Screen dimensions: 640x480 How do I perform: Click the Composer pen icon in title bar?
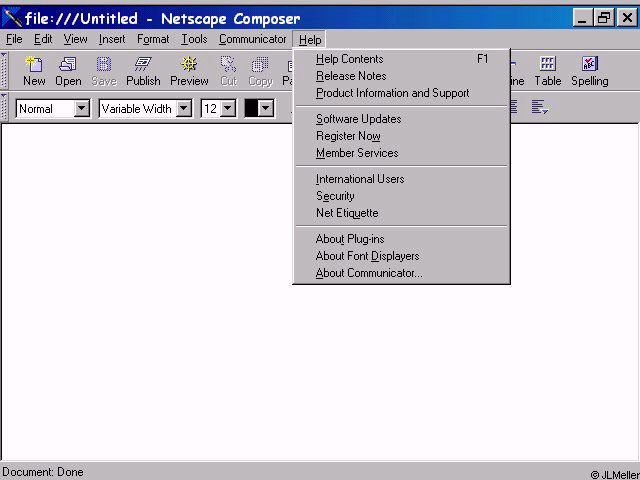pyautogui.click(x=11, y=18)
